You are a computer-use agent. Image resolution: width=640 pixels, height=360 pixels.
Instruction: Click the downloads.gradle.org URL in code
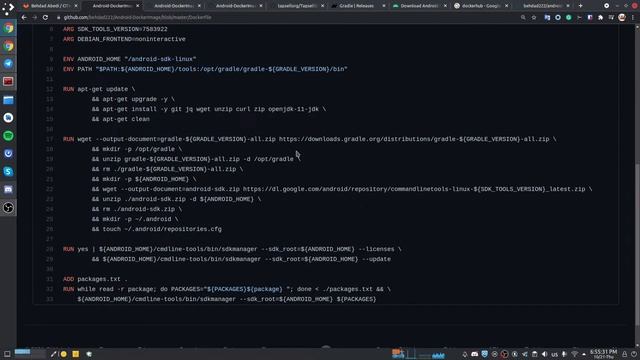(x=414, y=139)
